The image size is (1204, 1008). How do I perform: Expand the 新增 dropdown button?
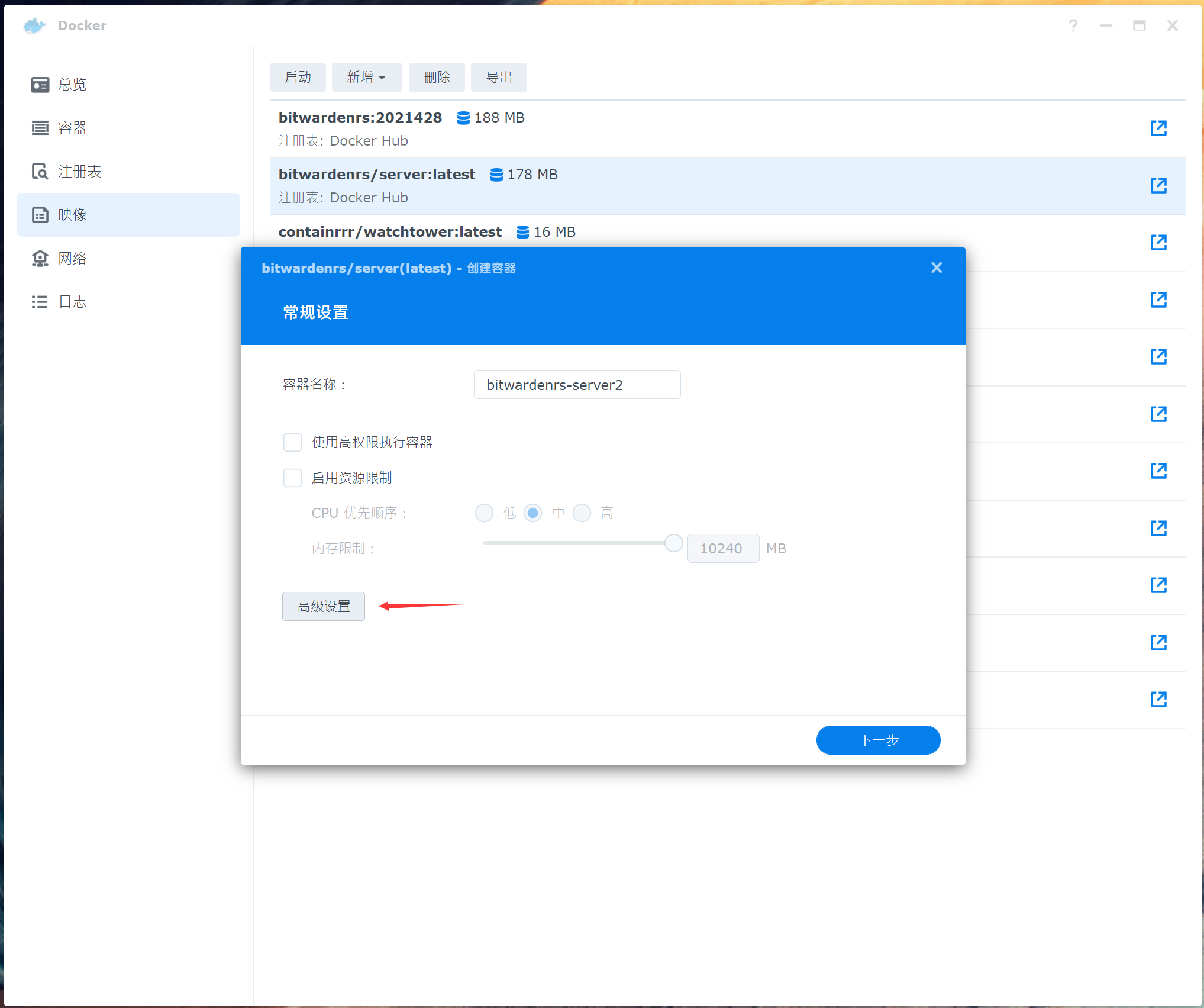[367, 77]
